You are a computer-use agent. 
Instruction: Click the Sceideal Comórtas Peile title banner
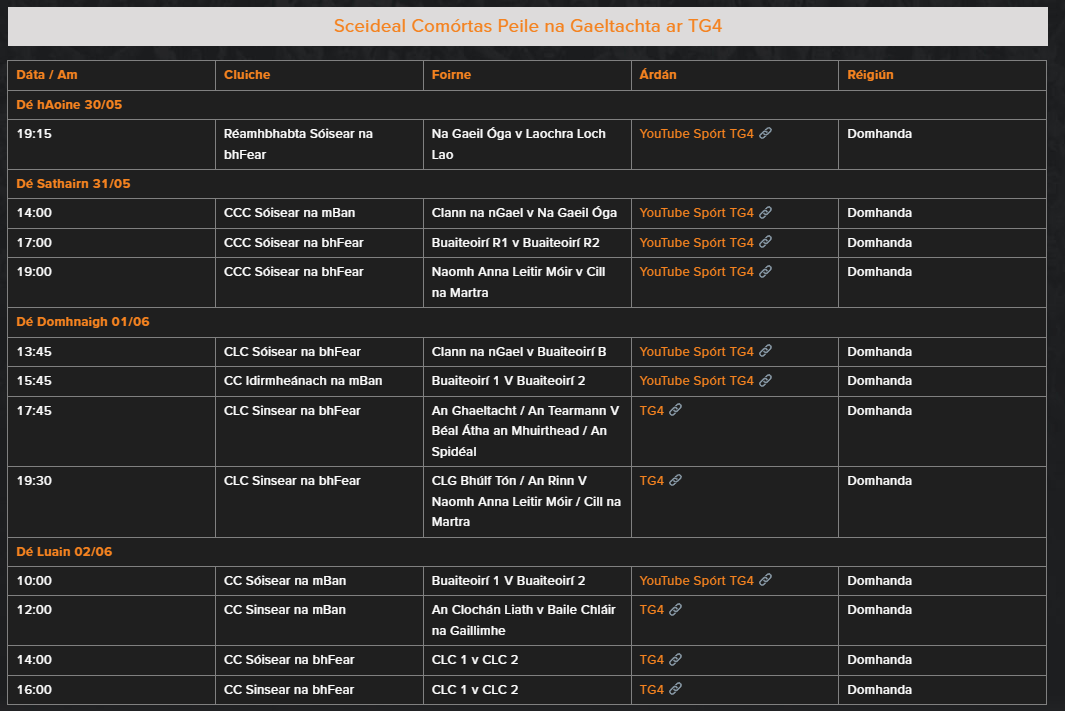527,27
